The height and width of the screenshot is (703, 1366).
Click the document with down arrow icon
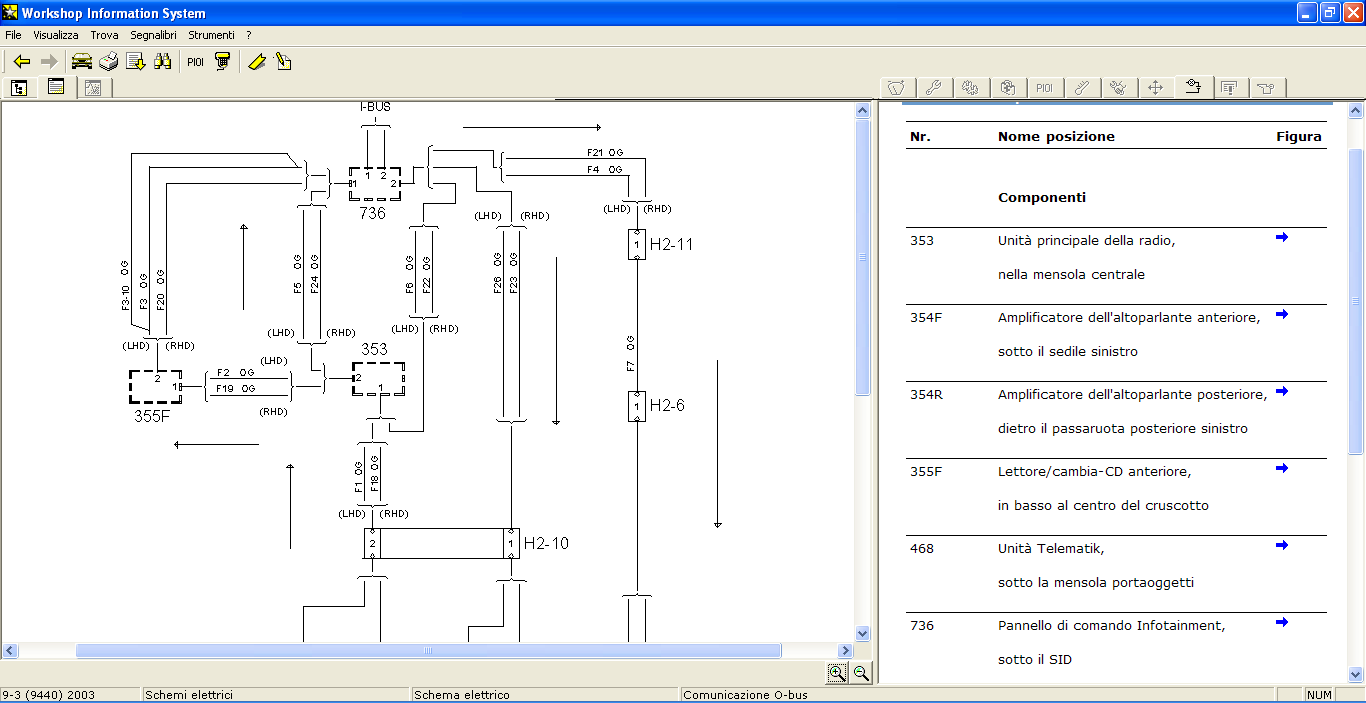tap(136, 62)
